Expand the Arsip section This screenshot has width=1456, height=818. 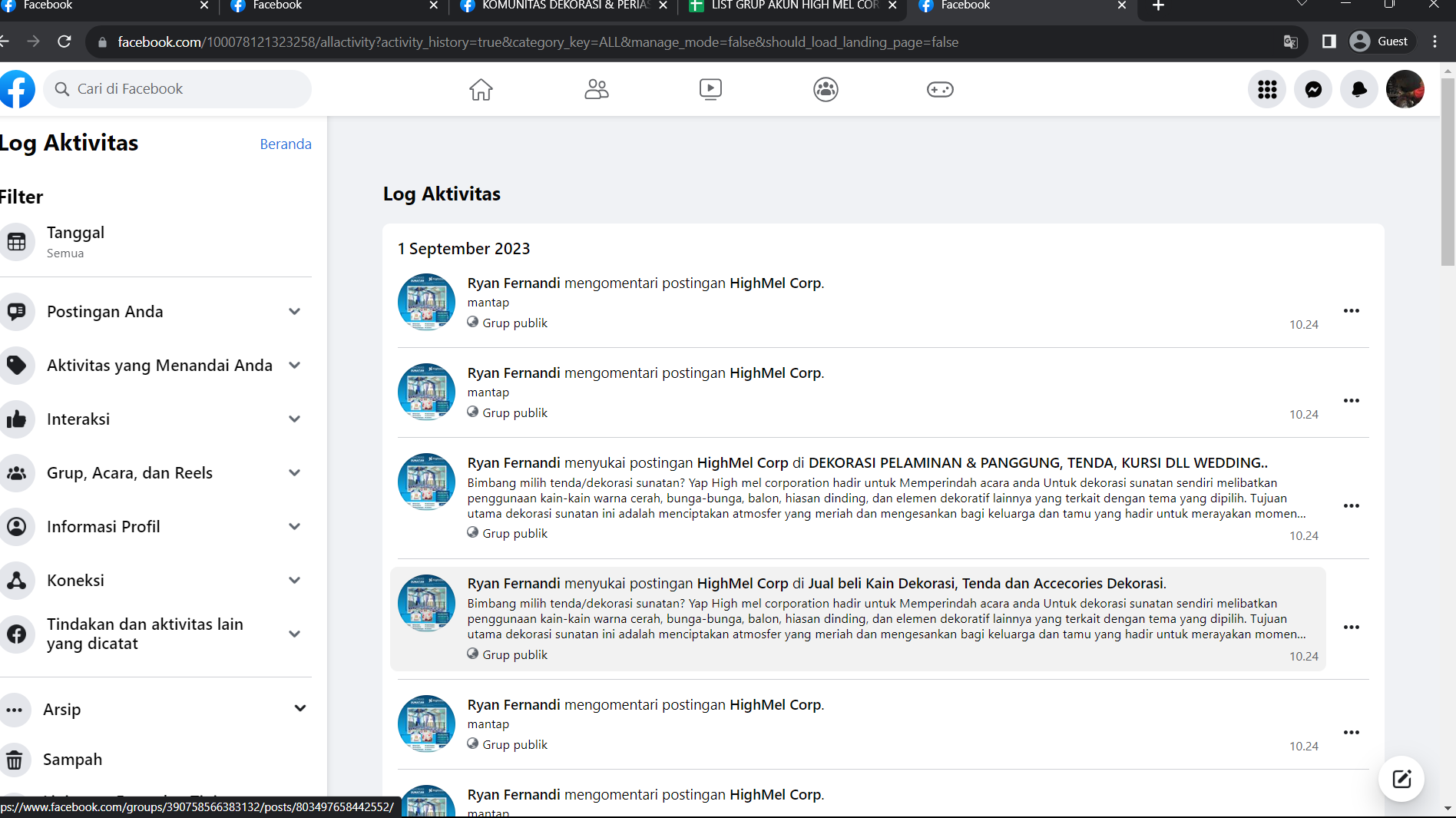[300, 709]
